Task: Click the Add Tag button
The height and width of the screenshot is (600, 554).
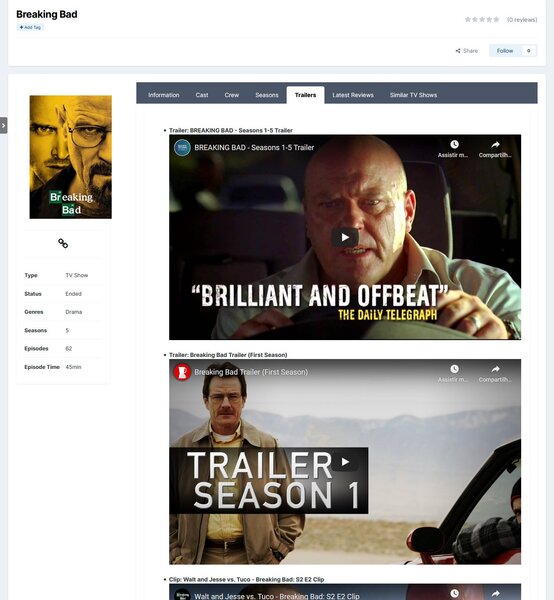Action: tap(30, 27)
